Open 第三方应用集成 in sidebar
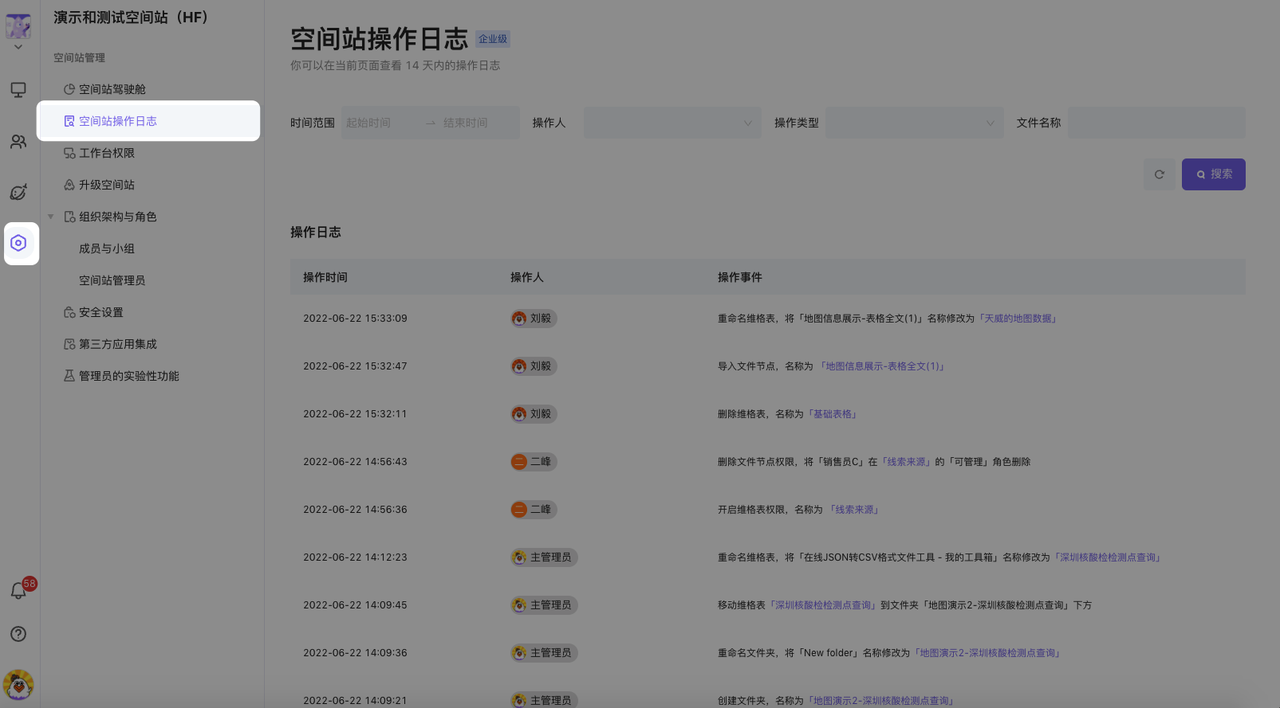The height and width of the screenshot is (708, 1280). pyautogui.click(x=118, y=345)
